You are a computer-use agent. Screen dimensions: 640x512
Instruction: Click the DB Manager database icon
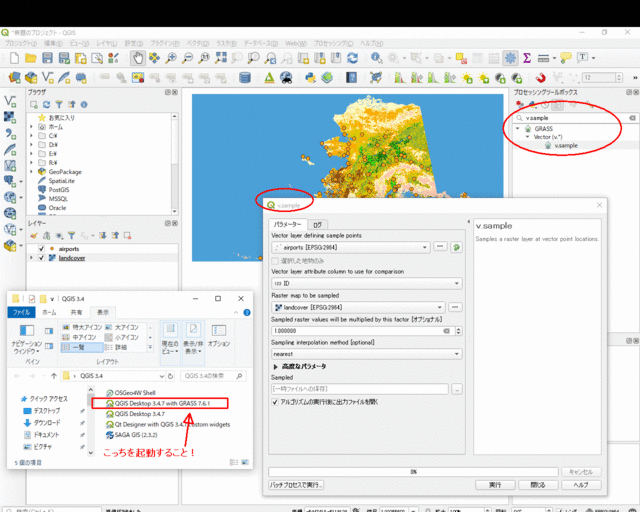(x=245, y=77)
